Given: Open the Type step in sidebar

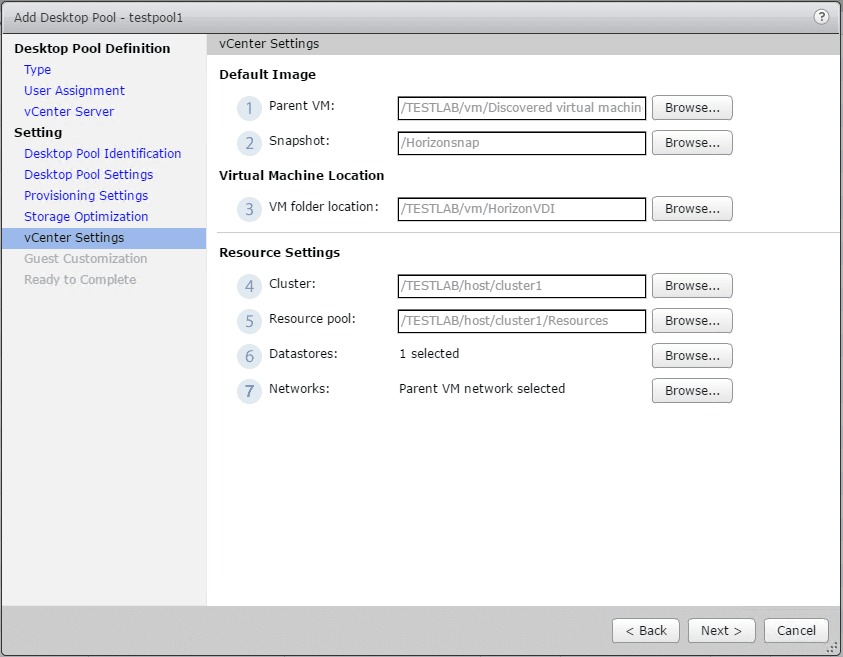Looking at the screenshot, I should click(x=38, y=70).
